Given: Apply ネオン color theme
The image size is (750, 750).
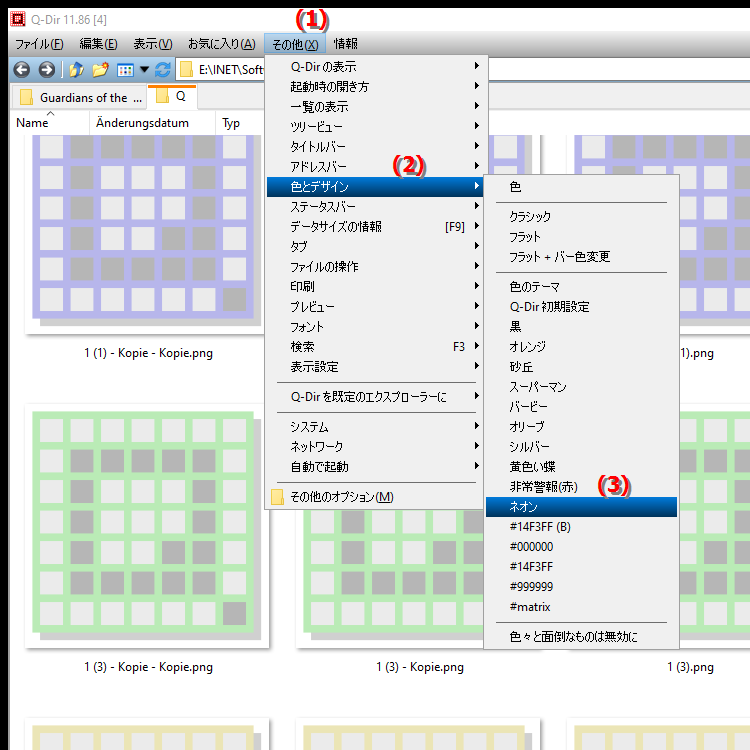Looking at the screenshot, I should pyautogui.click(x=581, y=507).
